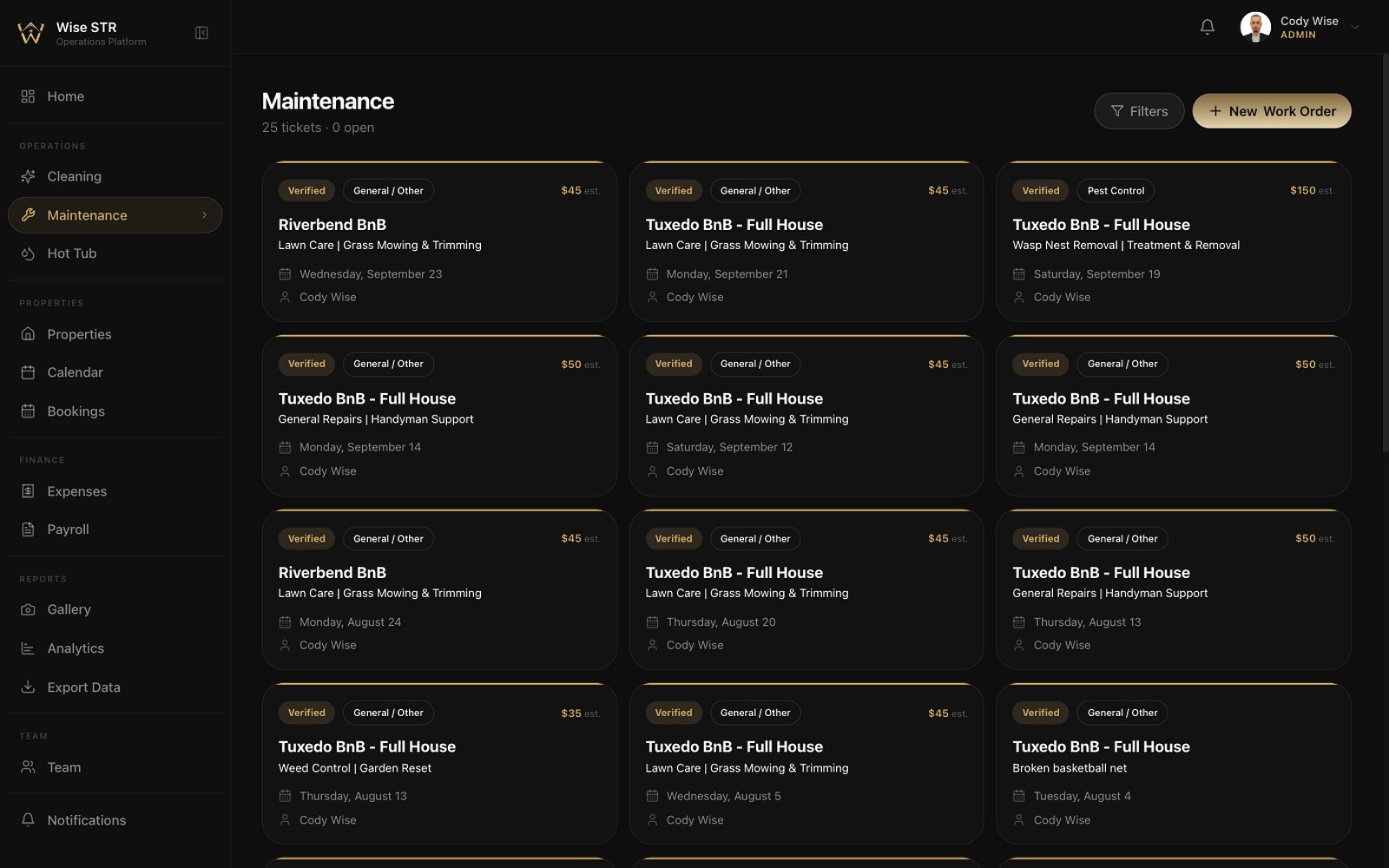
Task: Create a New Work Order
Action: click(x=1272, y=111)
